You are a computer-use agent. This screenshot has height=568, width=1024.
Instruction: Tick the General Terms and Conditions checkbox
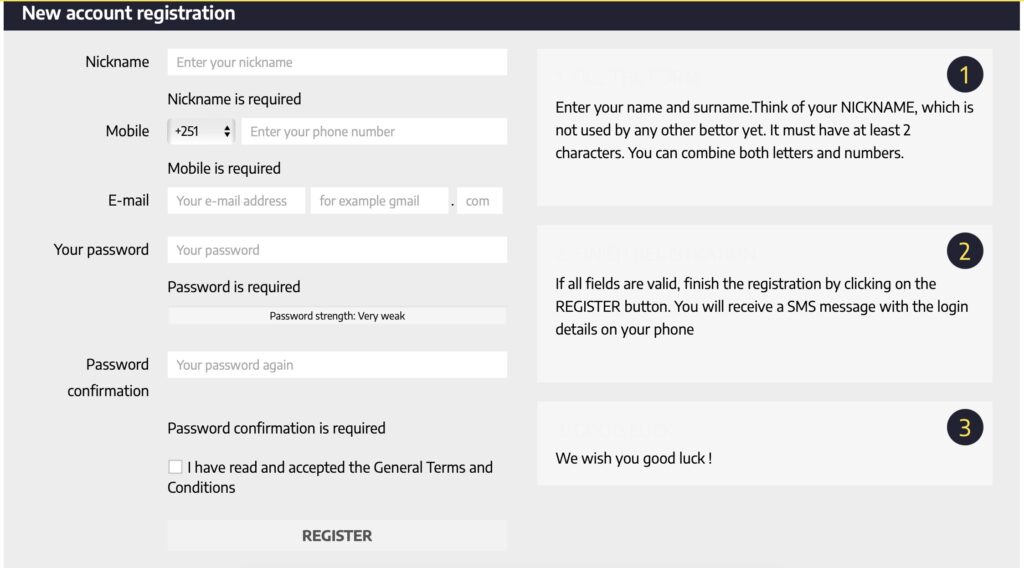pyautogui.click(x=175, y=467)
